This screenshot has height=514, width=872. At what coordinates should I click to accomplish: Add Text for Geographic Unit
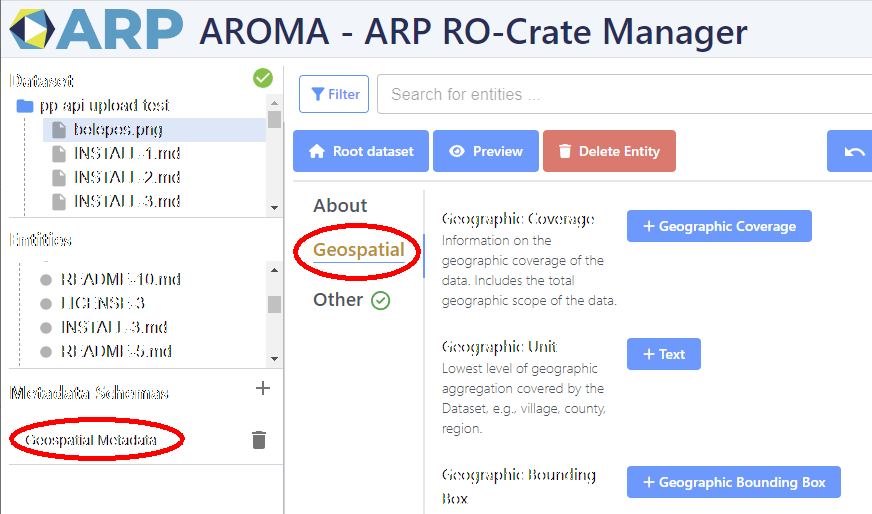[x=663, y=354]
